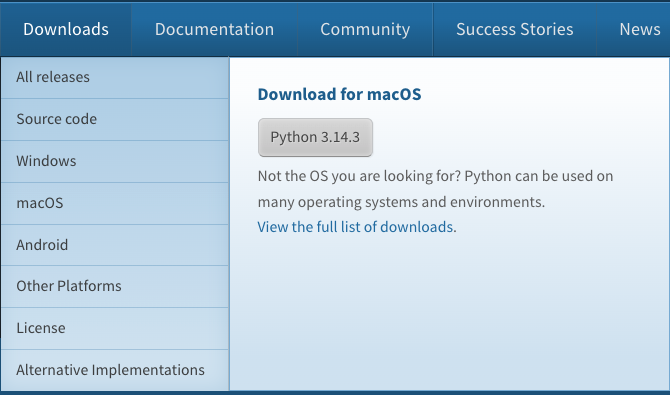This screenshot has height=395, width=670.
Task: Select Other Platforms menu entry
Action: tap(115, 286)
